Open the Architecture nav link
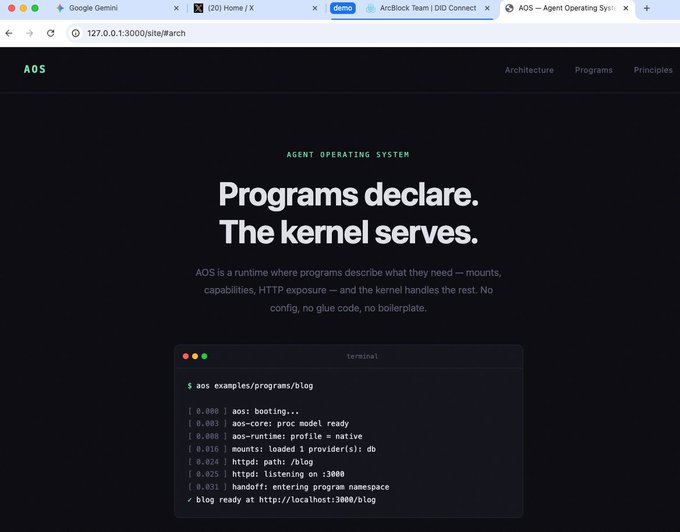This screenshot has height=532, width=680. [x=529, y=70]
